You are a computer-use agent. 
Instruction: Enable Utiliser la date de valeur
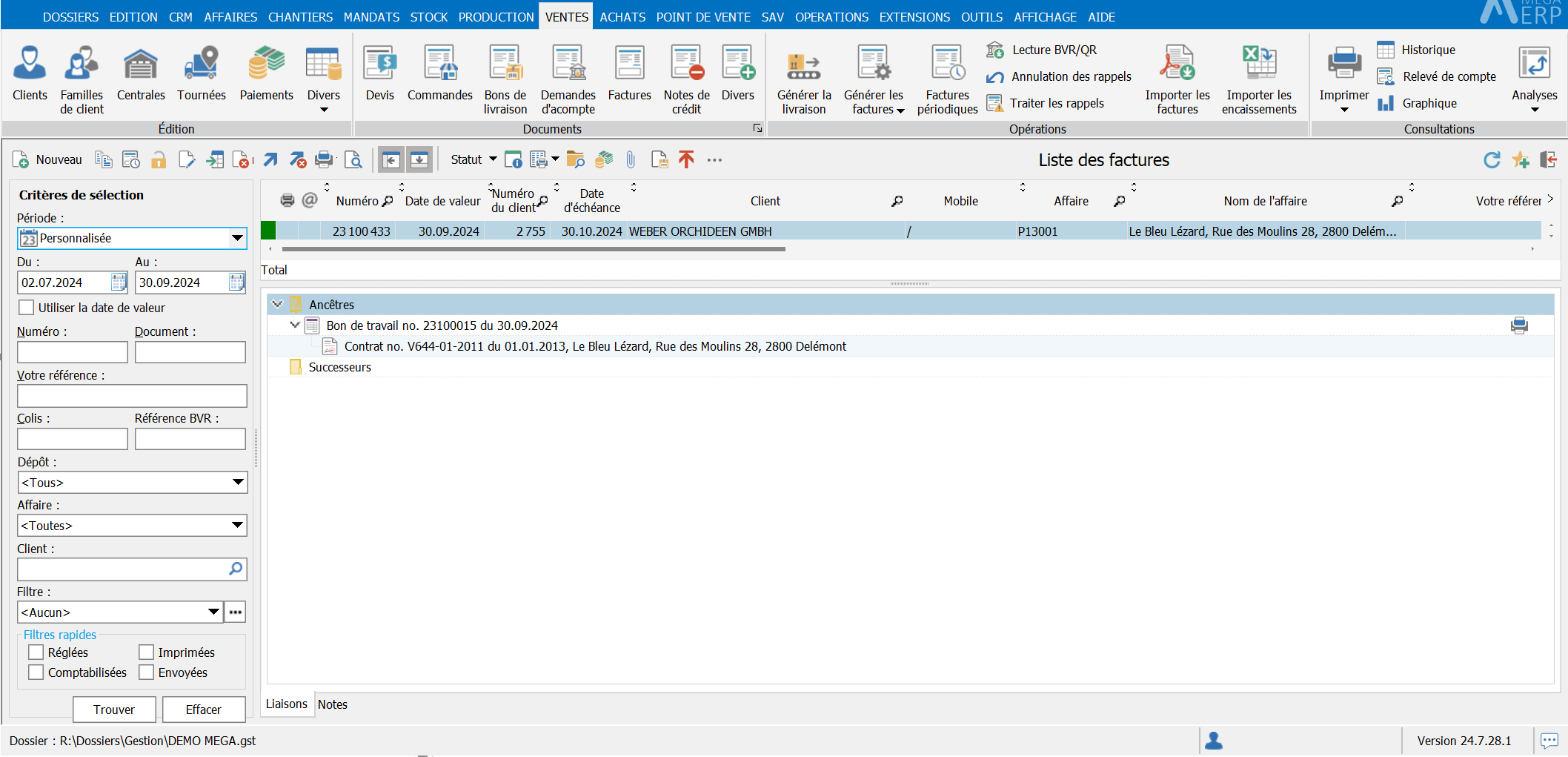[x=27, y=308]
